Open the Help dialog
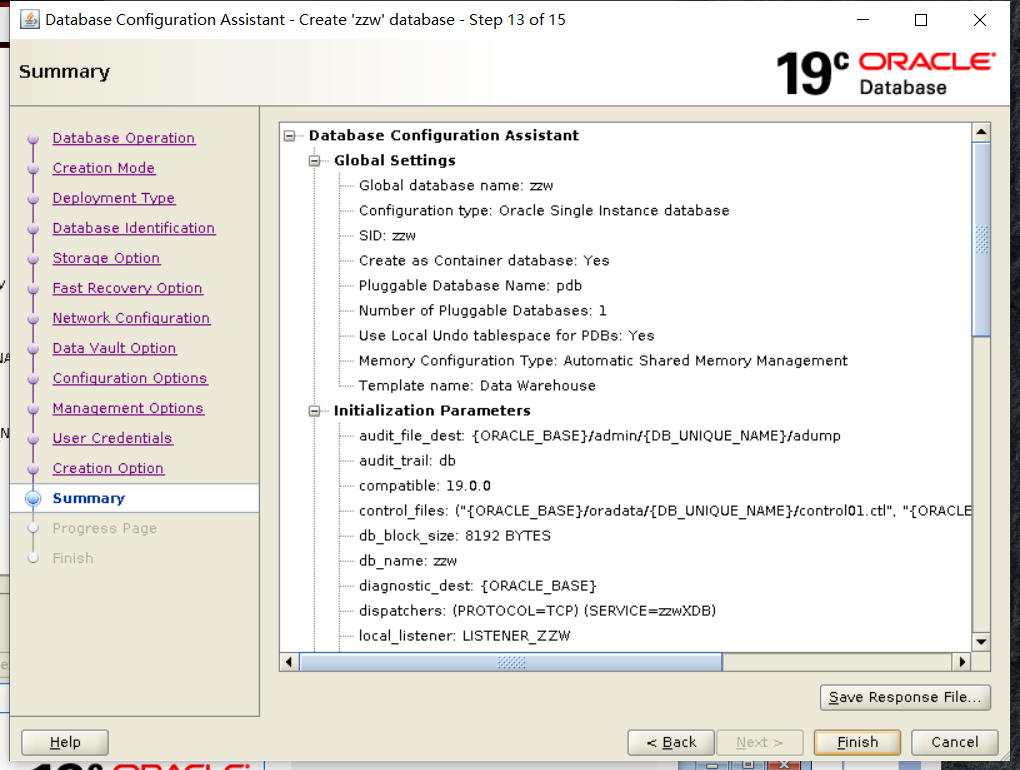 (64, 742)
